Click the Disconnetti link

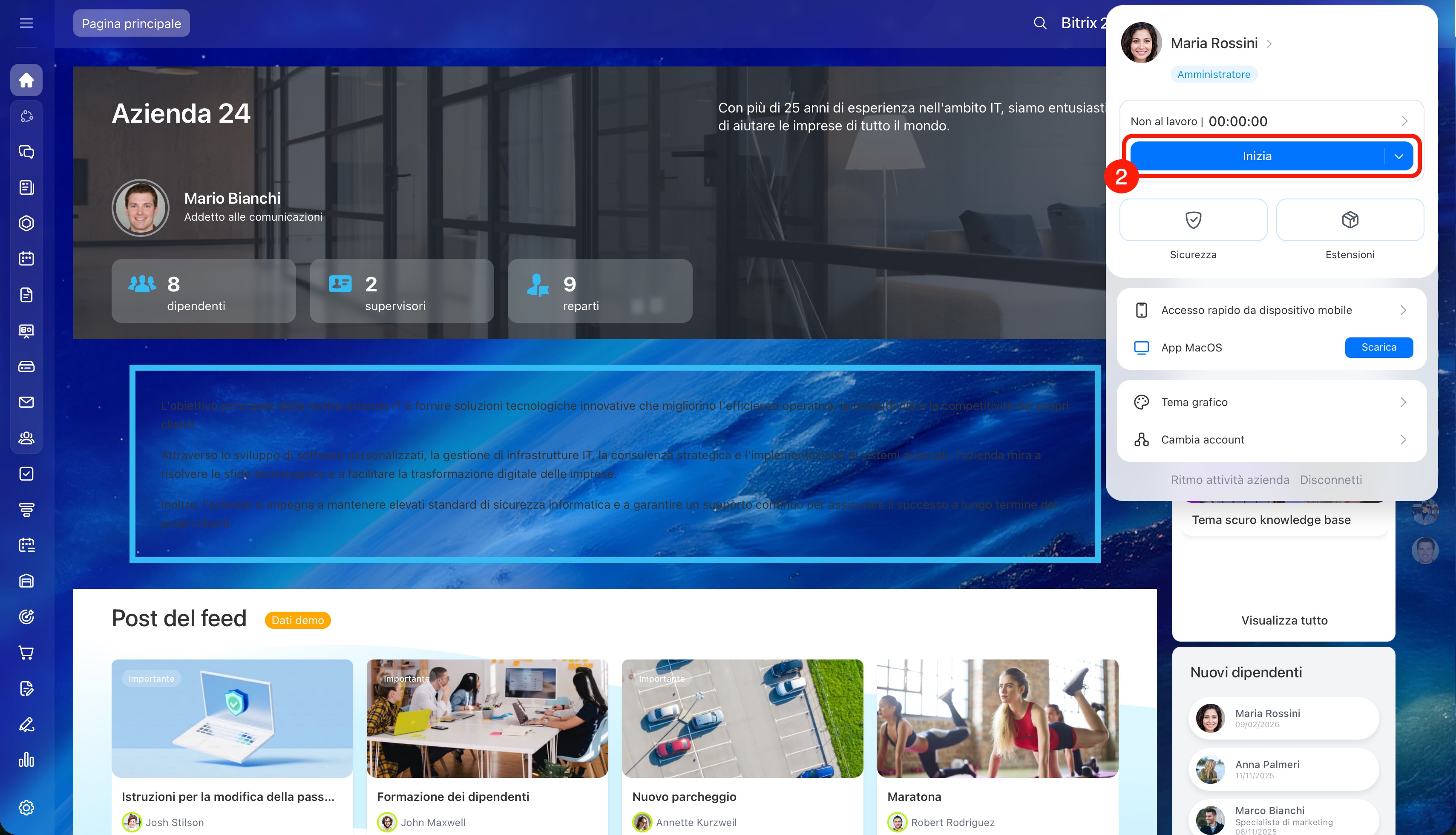tap(1330, 480)
